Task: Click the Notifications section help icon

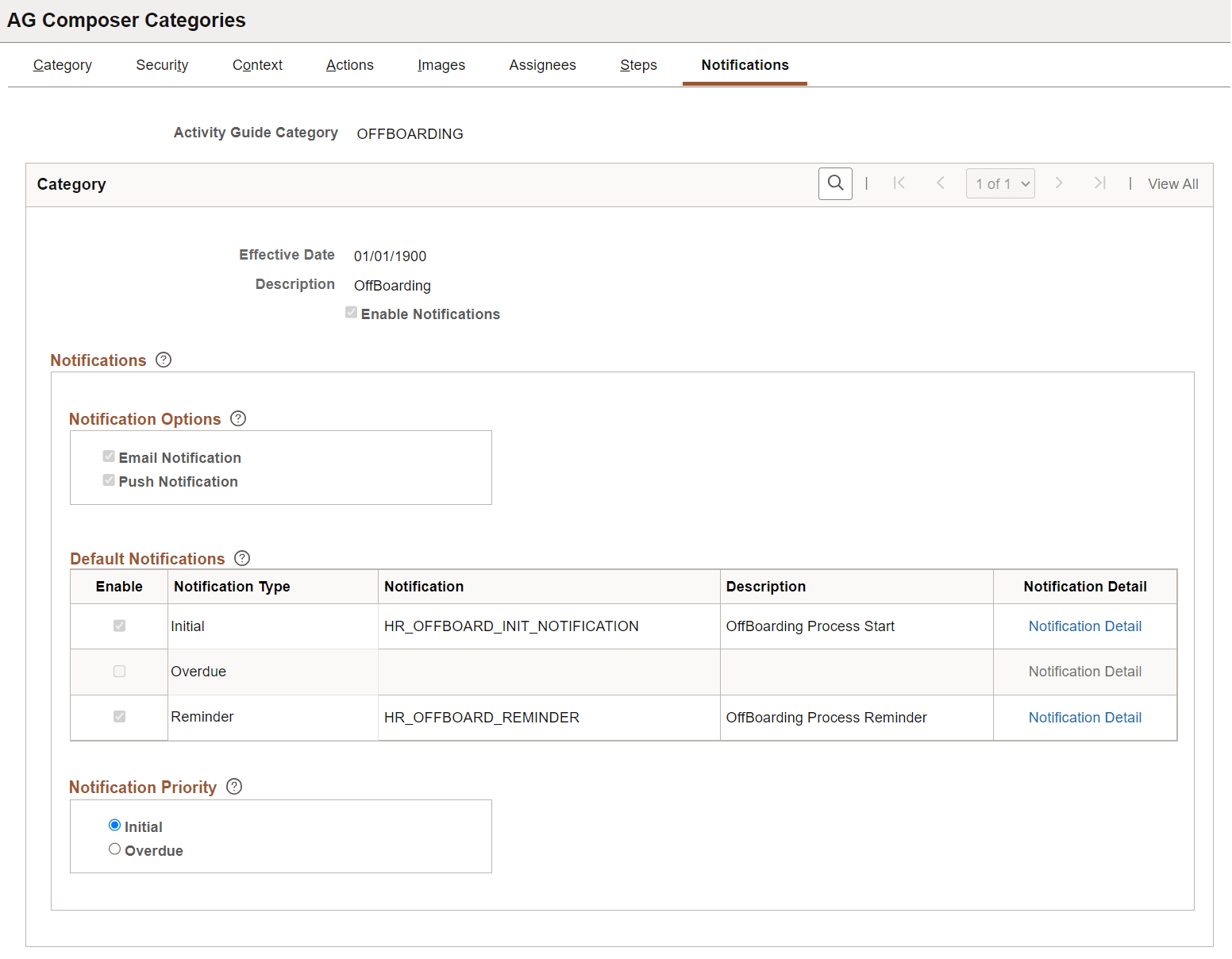Action: (164, 360)
